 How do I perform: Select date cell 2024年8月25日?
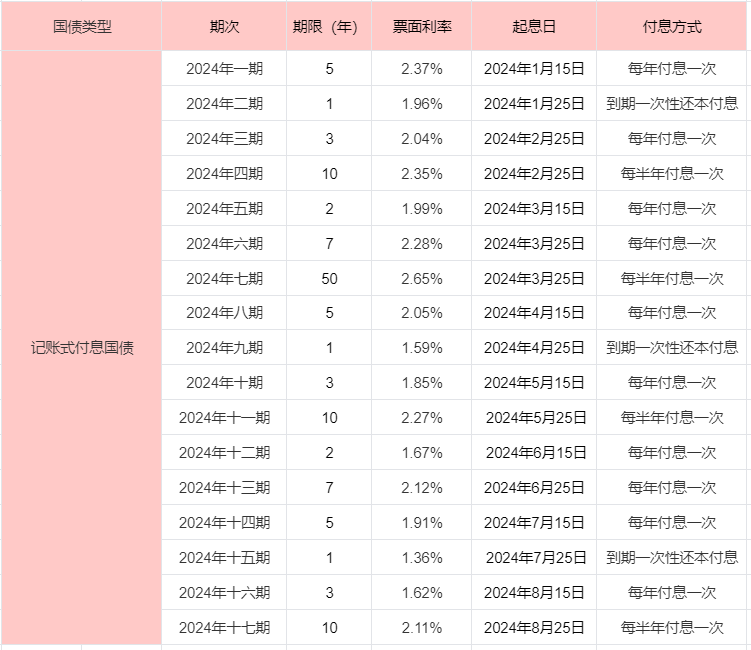(534, 627)
